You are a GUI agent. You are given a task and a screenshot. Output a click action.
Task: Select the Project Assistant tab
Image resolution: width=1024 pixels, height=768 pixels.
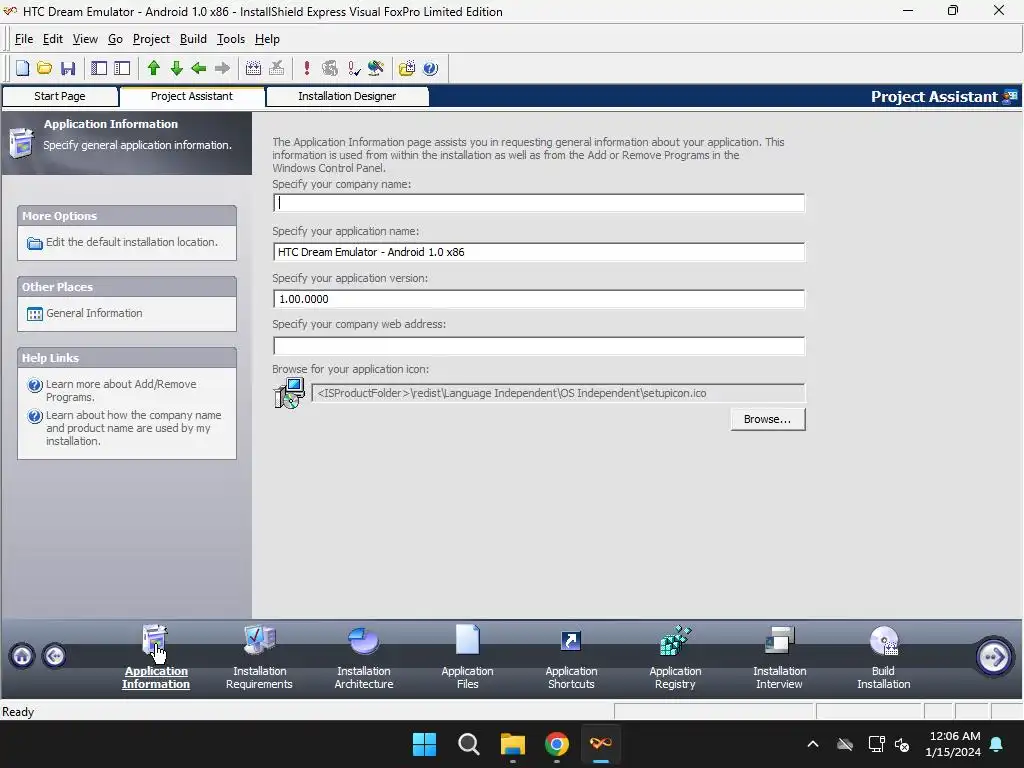[x=192, y=96]
